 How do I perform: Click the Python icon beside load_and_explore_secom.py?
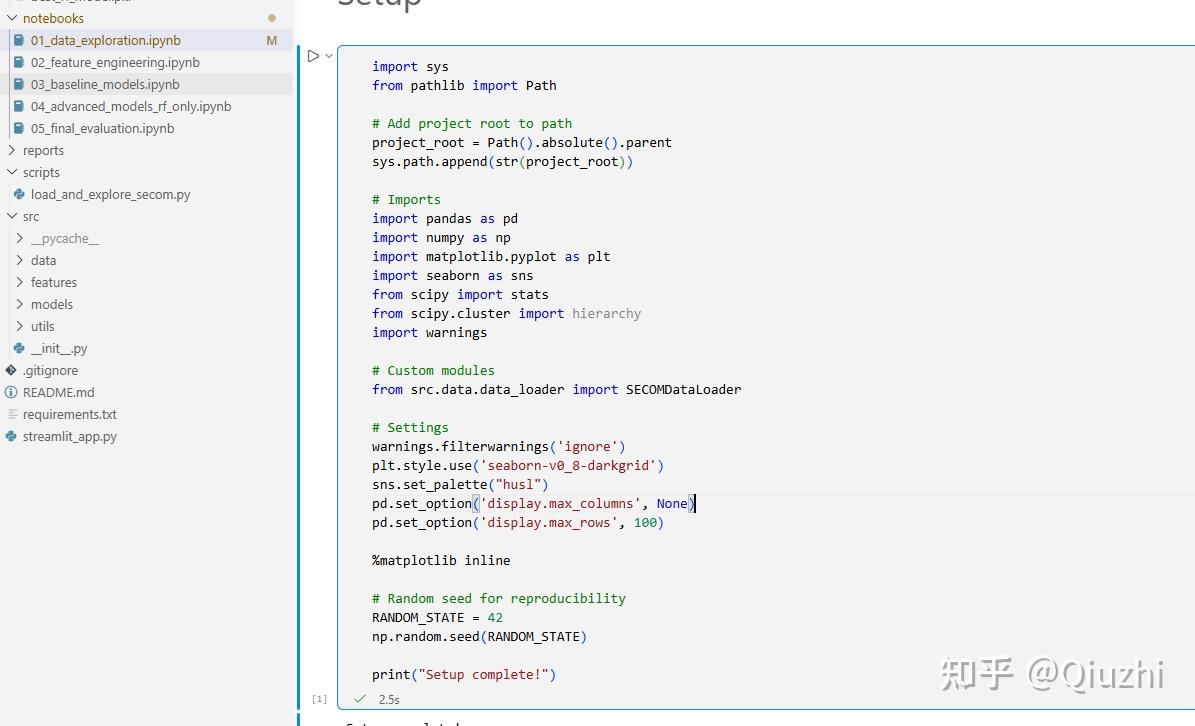pyautogui.click(x=19, y=194)
